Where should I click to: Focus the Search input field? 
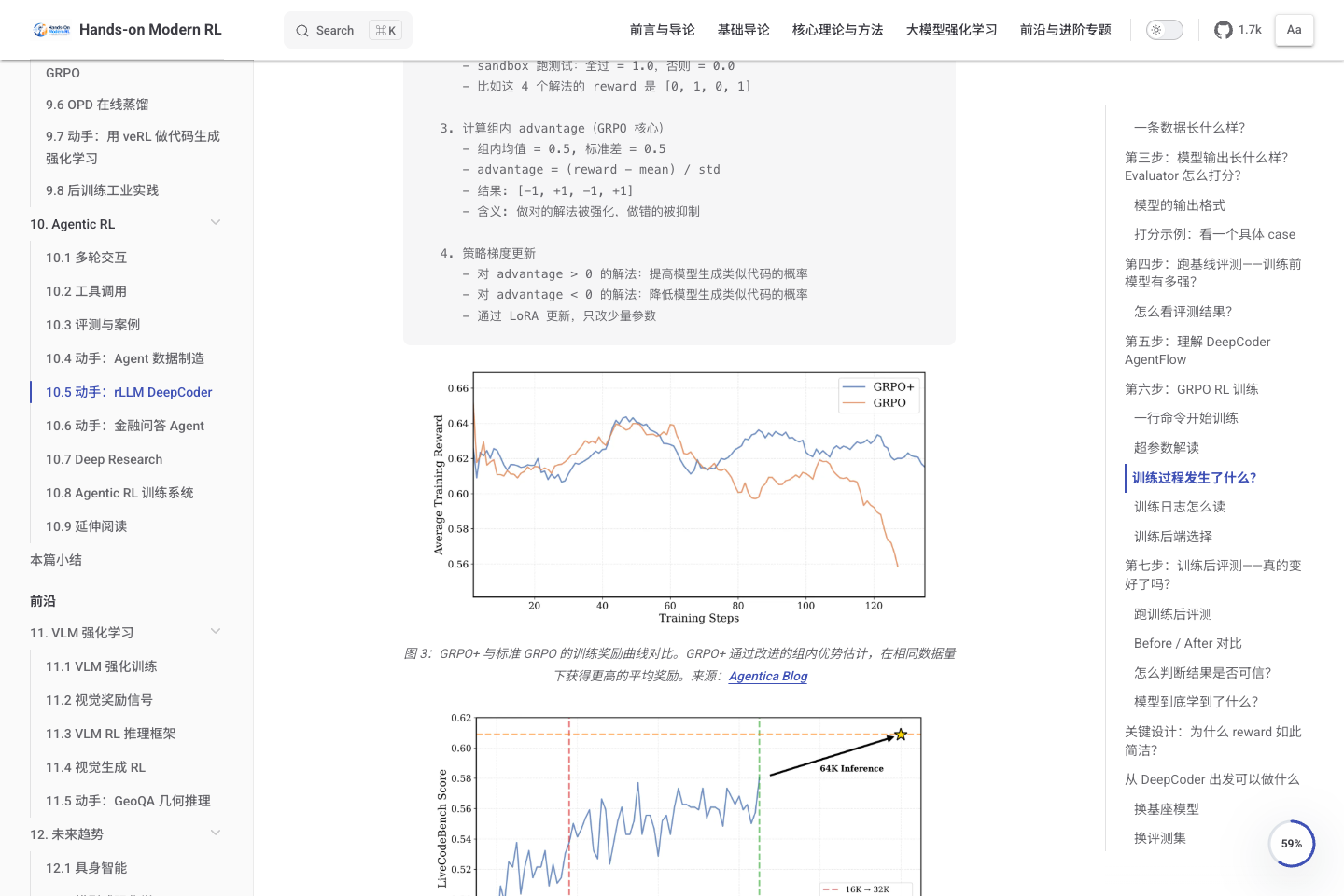(348, 31)
